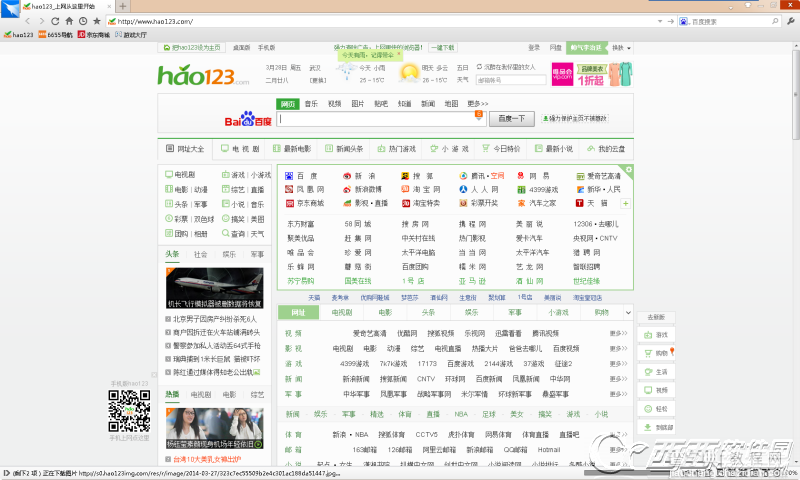This screenshot has height=480, width=800.
Task: Open site settings gear in green corner
Action: 629,170
